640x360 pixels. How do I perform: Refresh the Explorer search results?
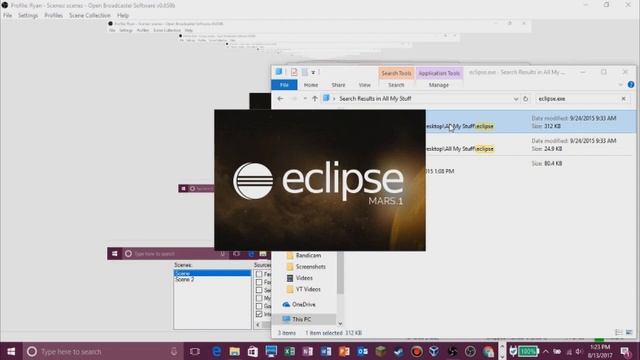[x=526, y=99]
